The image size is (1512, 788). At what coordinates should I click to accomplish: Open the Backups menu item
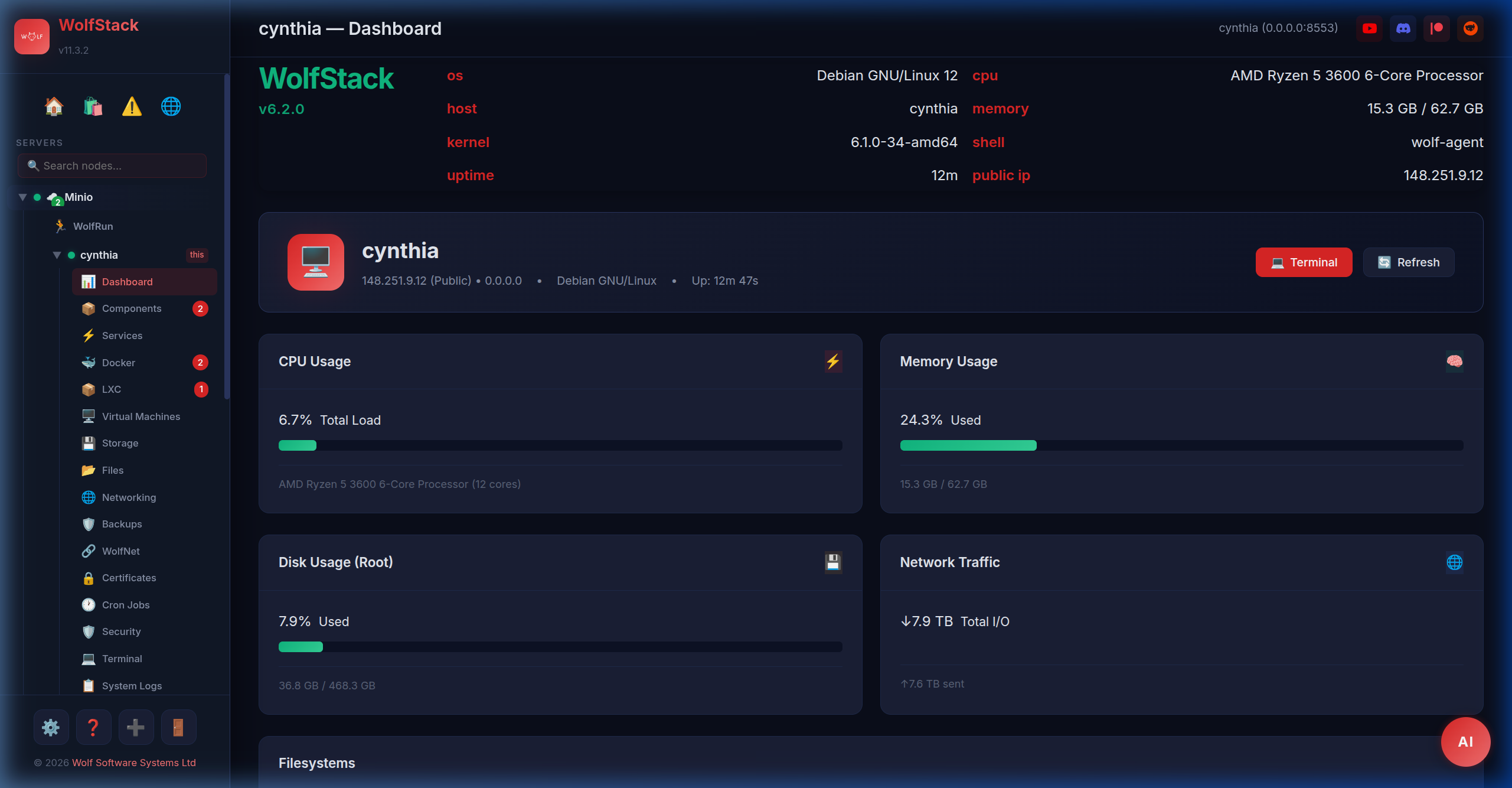point(144,524)
